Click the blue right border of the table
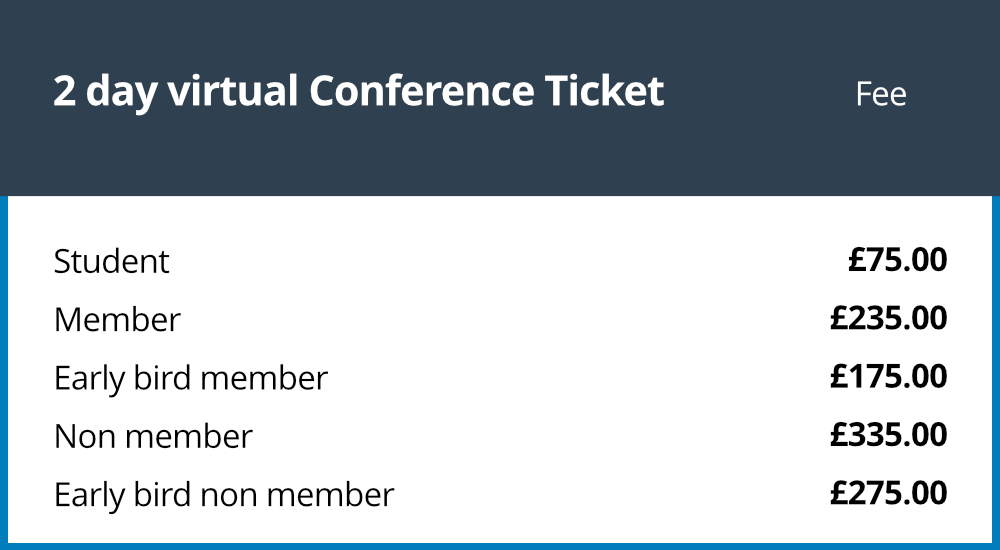1000x550 pixels. (996, 370)
